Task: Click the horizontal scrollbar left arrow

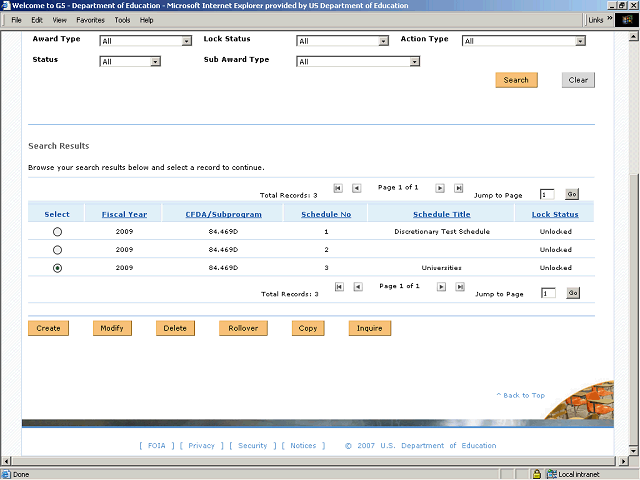Action: click(6, 461)
